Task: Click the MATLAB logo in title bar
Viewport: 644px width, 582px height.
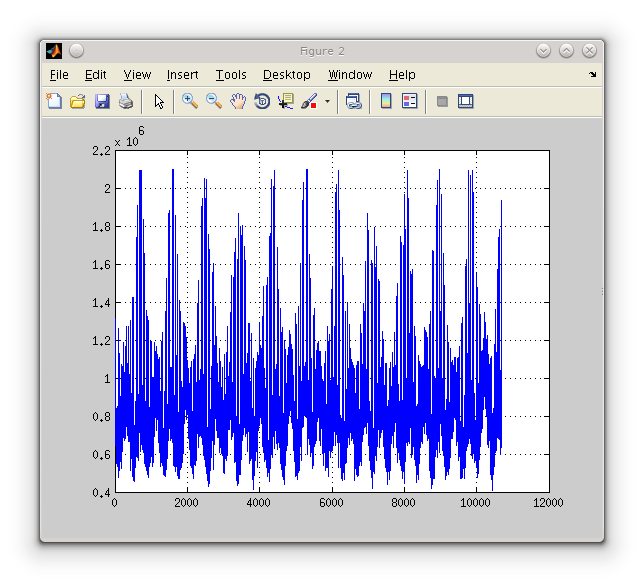Action: click(54, 51)
